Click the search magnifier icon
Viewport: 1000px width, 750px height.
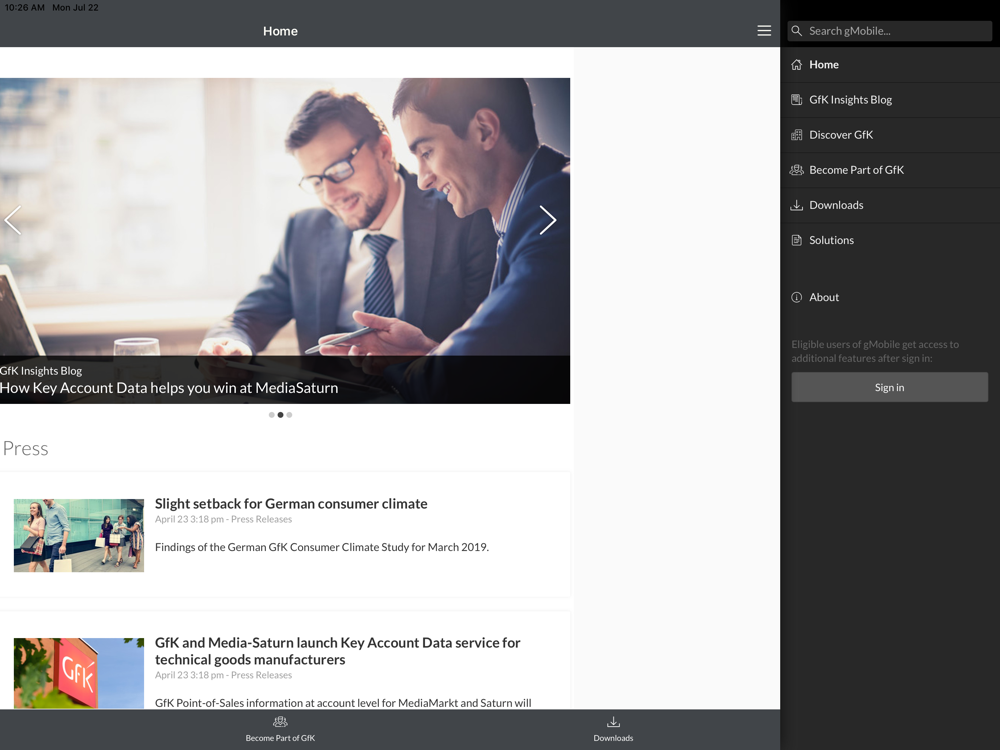tap(797, 31)
